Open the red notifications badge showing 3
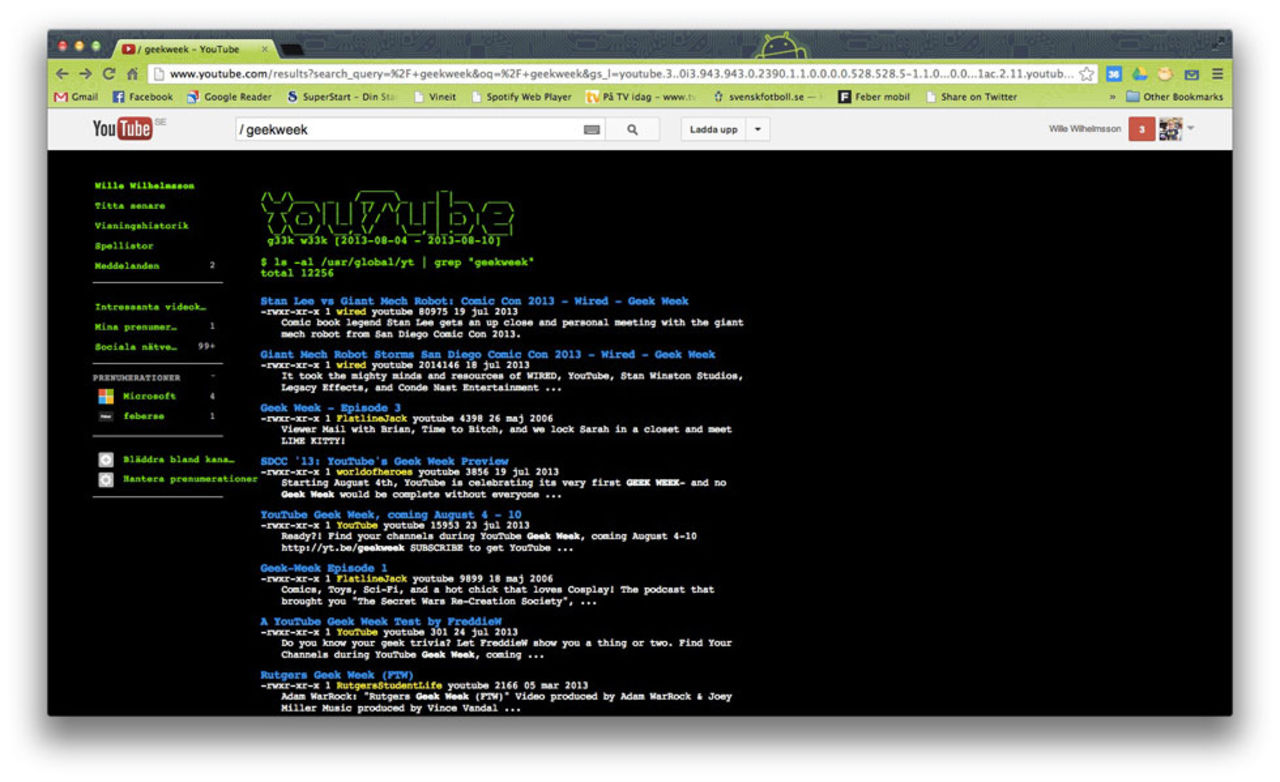Viewport: 1280px width, 782px height. 1141,129
